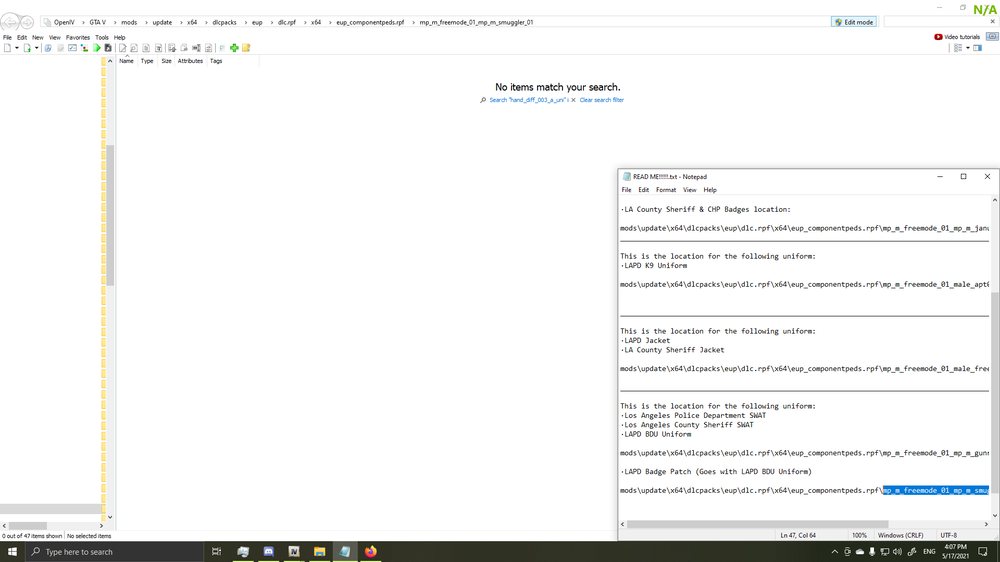1000x562 pixels.
Task: Click "LA County Sheriff Jacket" in Notepad
Action: tap(674, 350)
